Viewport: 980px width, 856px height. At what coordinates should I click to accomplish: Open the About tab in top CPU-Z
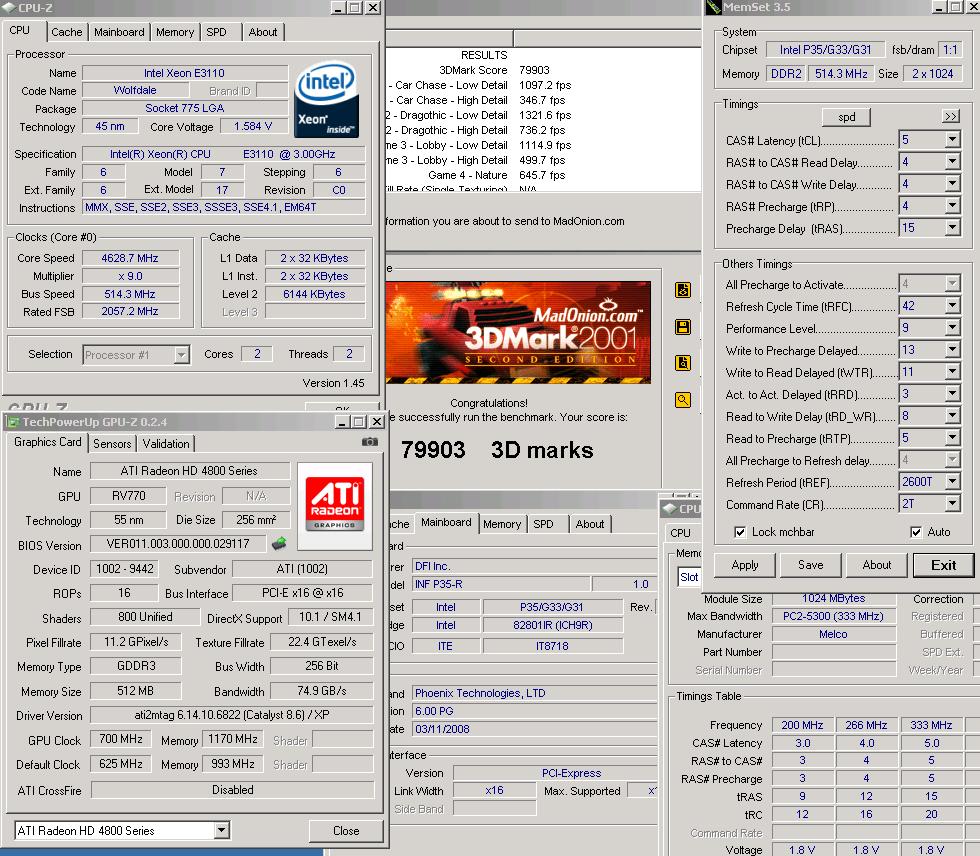pyautogui.click(x=262, y=32)
